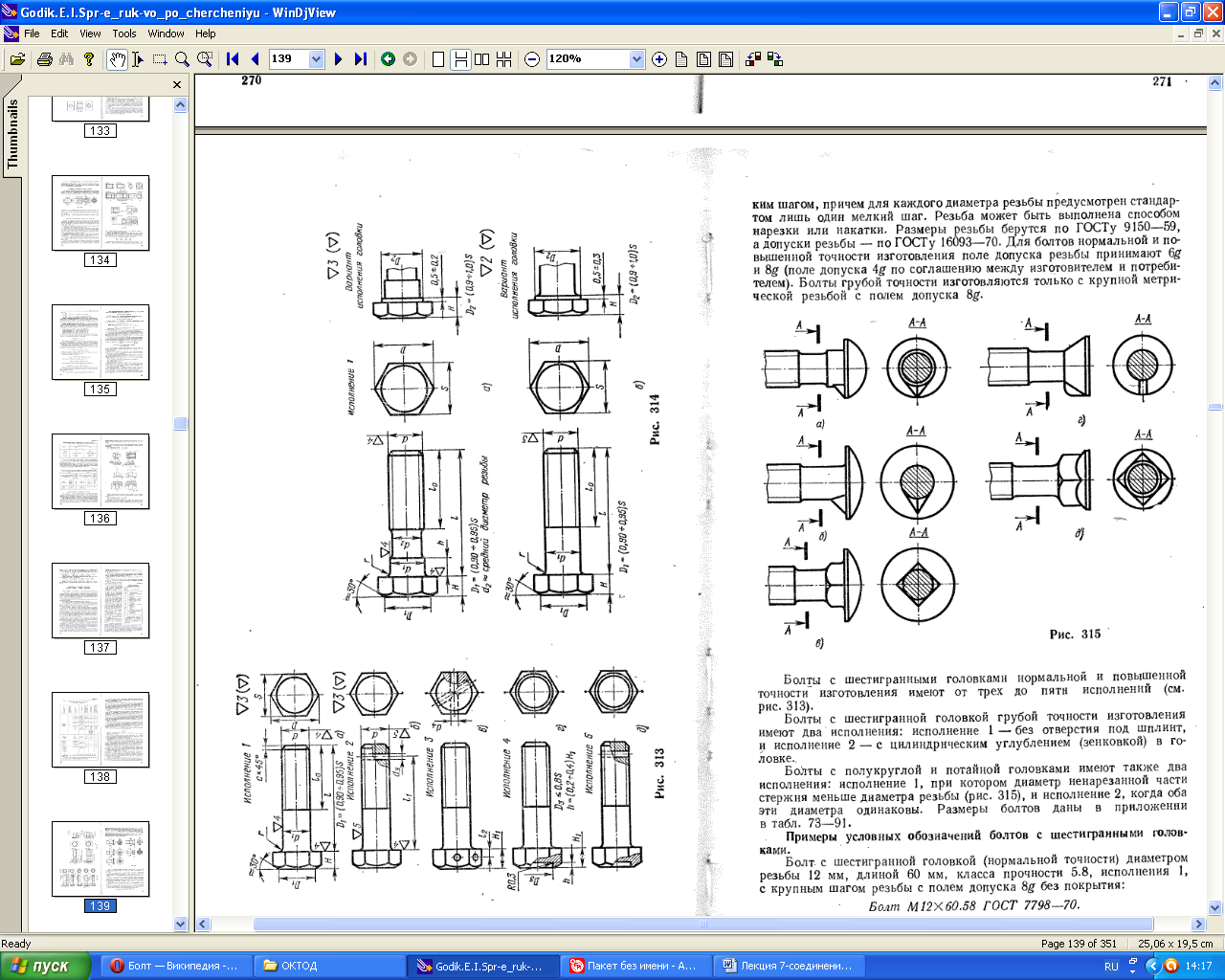Screen dimensions: 1225x980
Task: Switch to ОКТОД folder taskbar button
Action: [x=329, y=966]
